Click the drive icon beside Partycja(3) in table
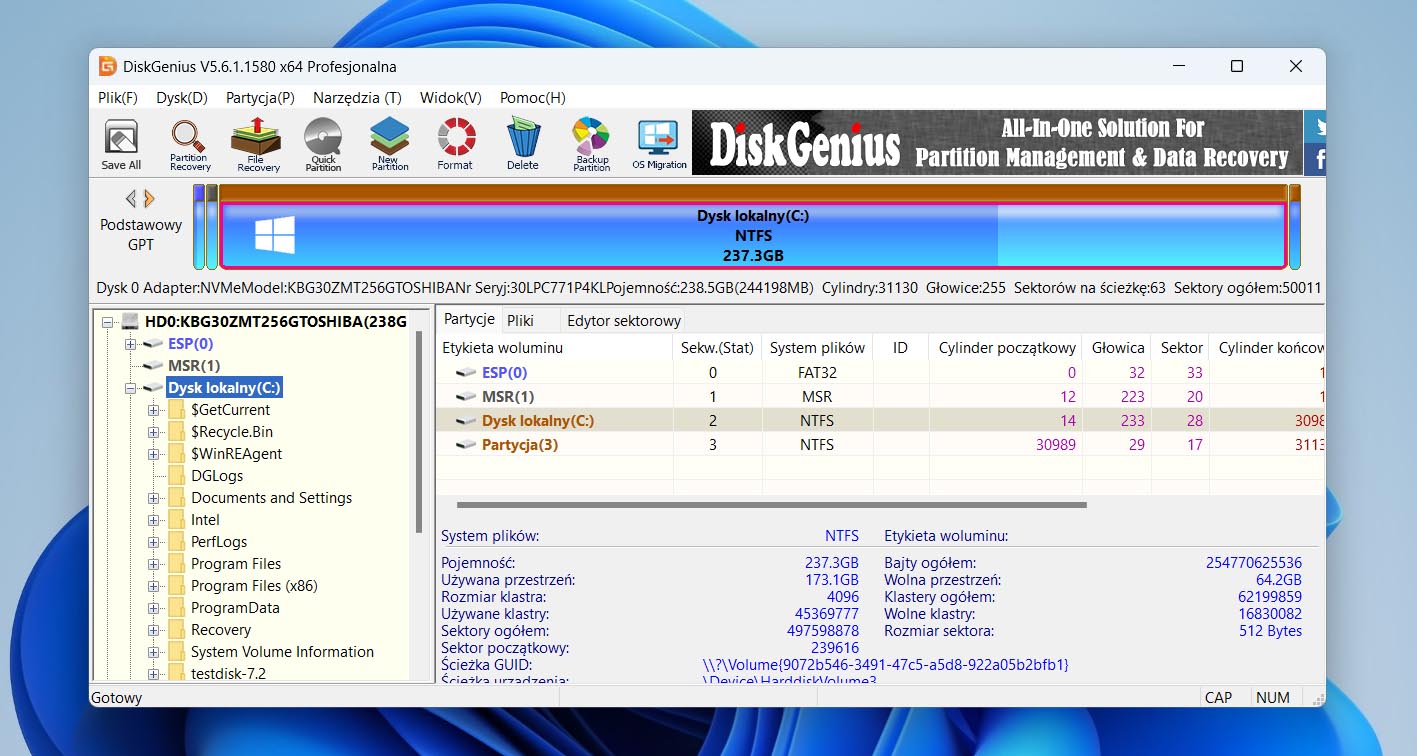 [466, 445]
